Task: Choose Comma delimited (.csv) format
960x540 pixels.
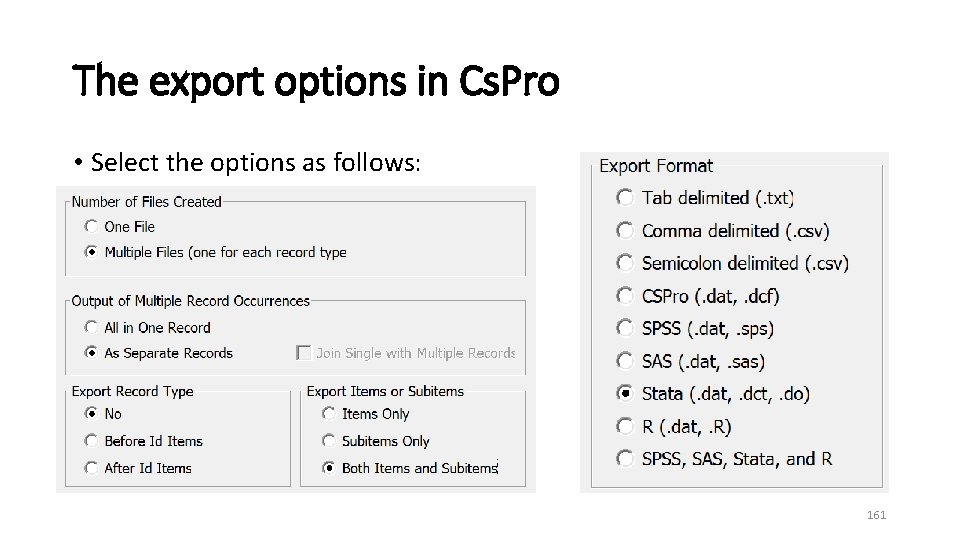Action: pos(625,231)
